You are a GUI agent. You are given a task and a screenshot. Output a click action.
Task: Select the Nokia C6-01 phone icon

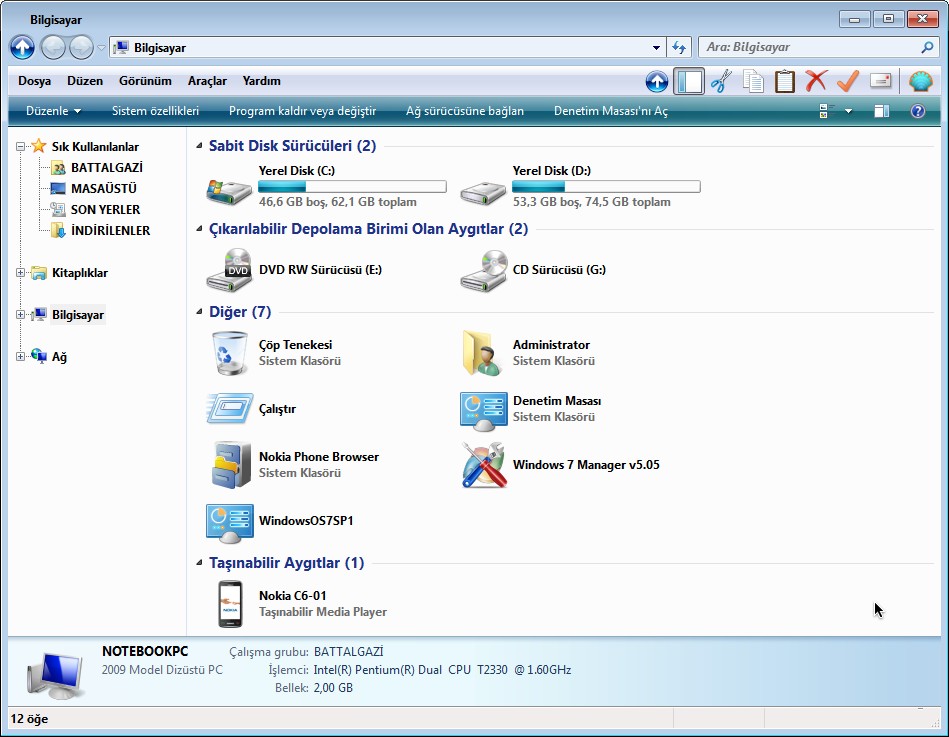pos(230,604)
